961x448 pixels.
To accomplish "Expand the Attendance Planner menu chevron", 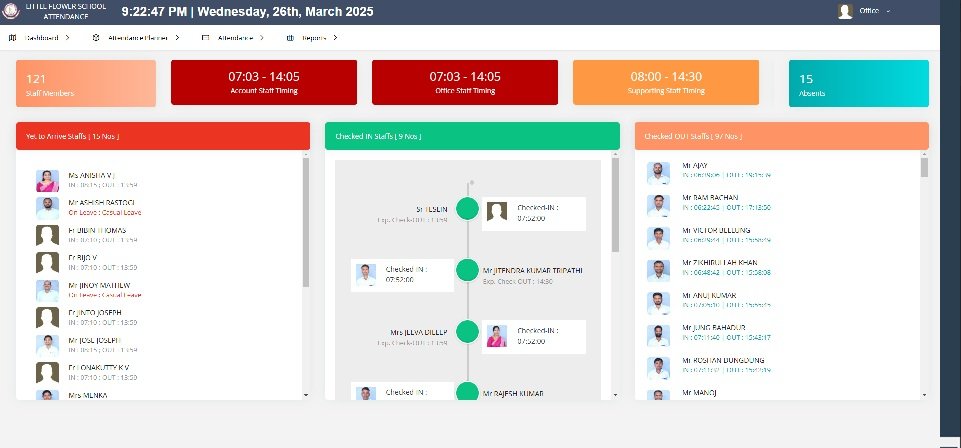I will coord(177,38).
